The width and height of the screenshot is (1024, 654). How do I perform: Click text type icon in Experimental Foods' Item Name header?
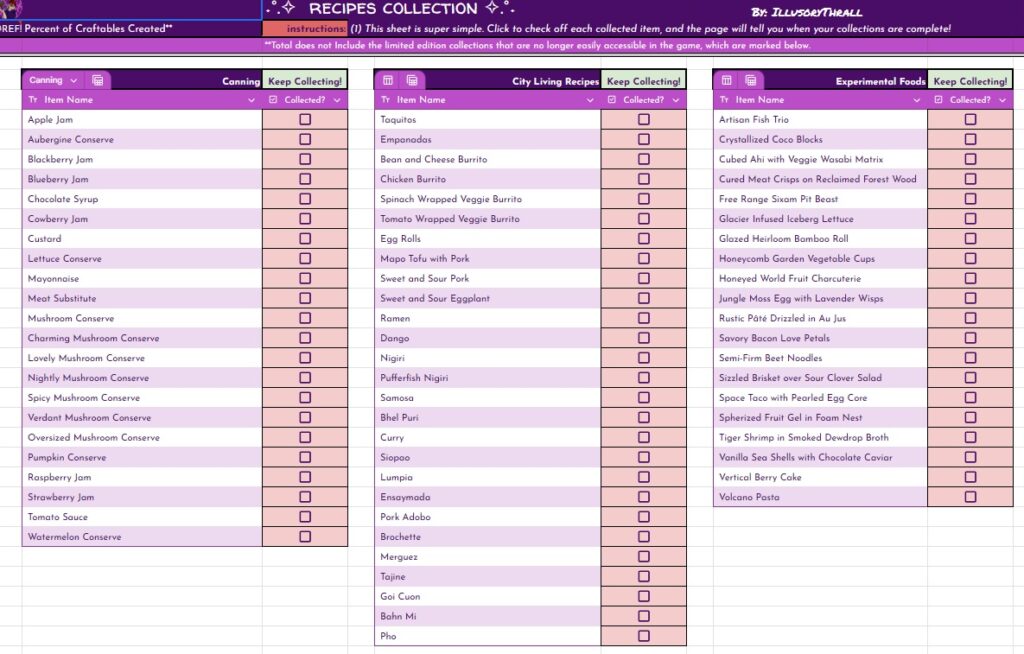click(x=724, y=100)
